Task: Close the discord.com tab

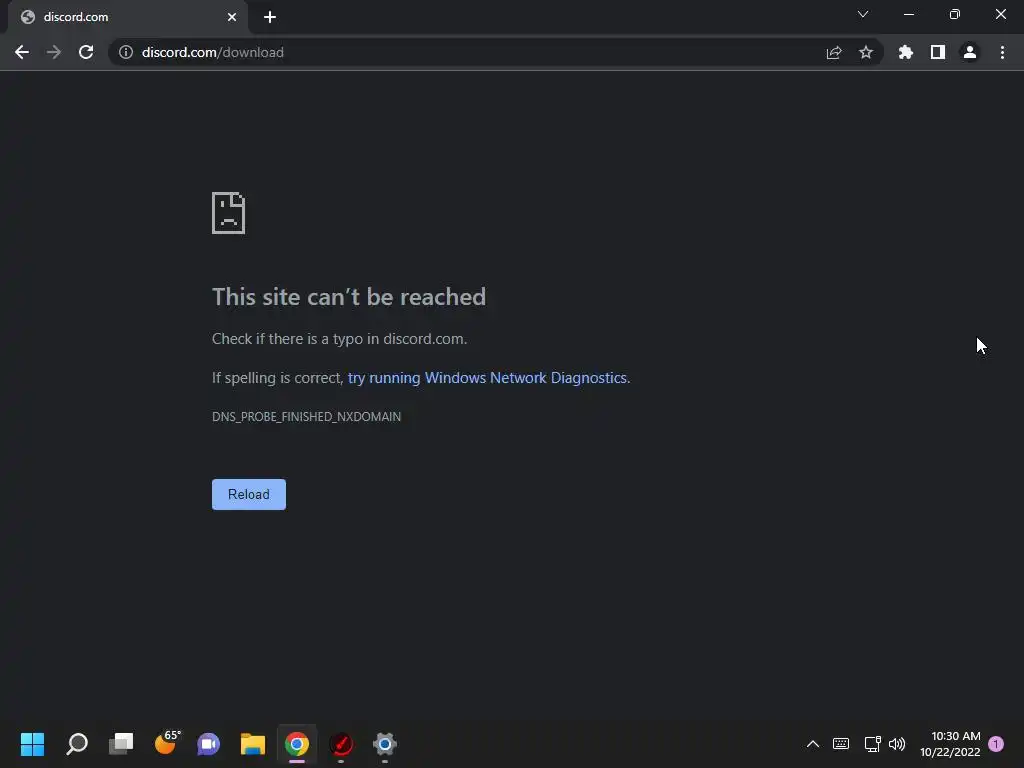Action: [x=232, y=17]
